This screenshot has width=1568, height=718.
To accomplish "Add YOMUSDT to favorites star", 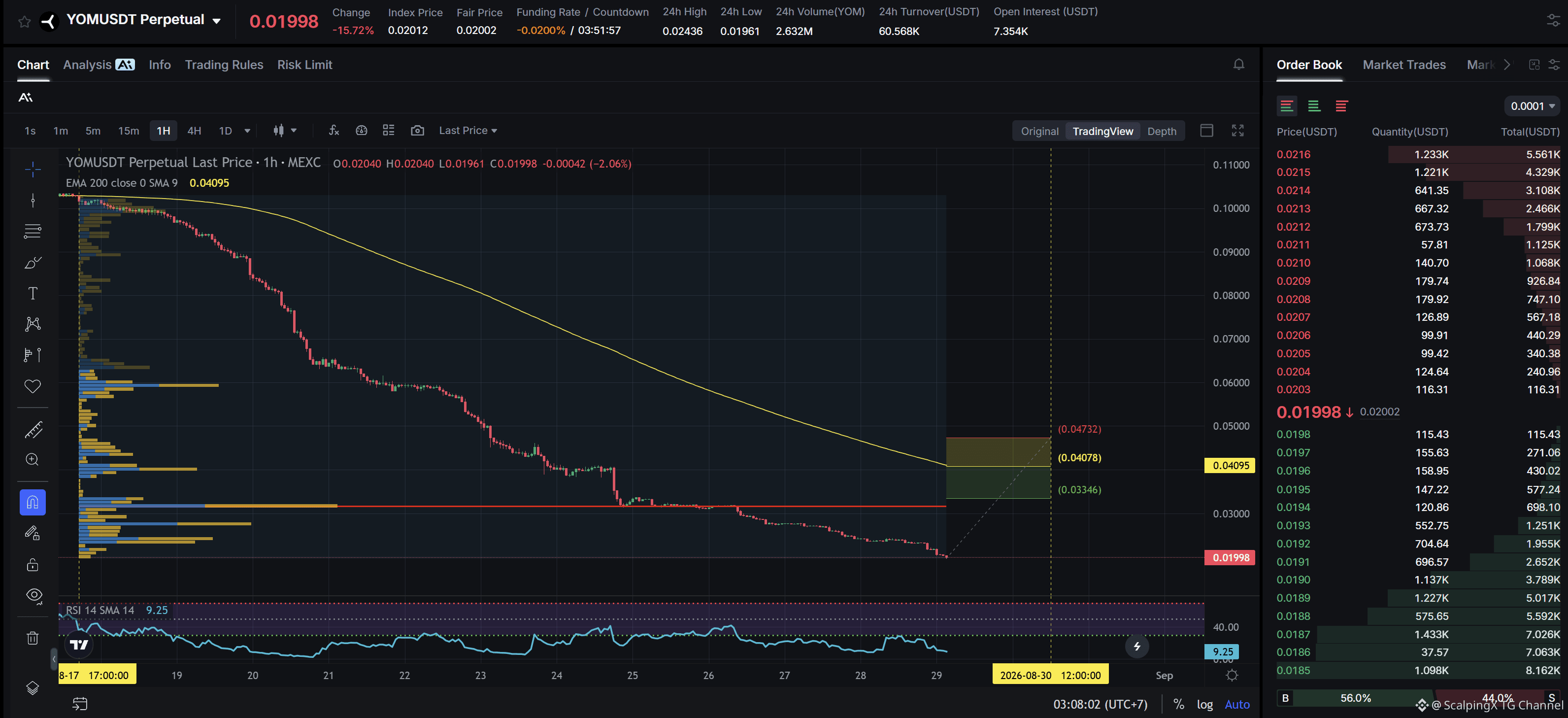I will 24,22.
